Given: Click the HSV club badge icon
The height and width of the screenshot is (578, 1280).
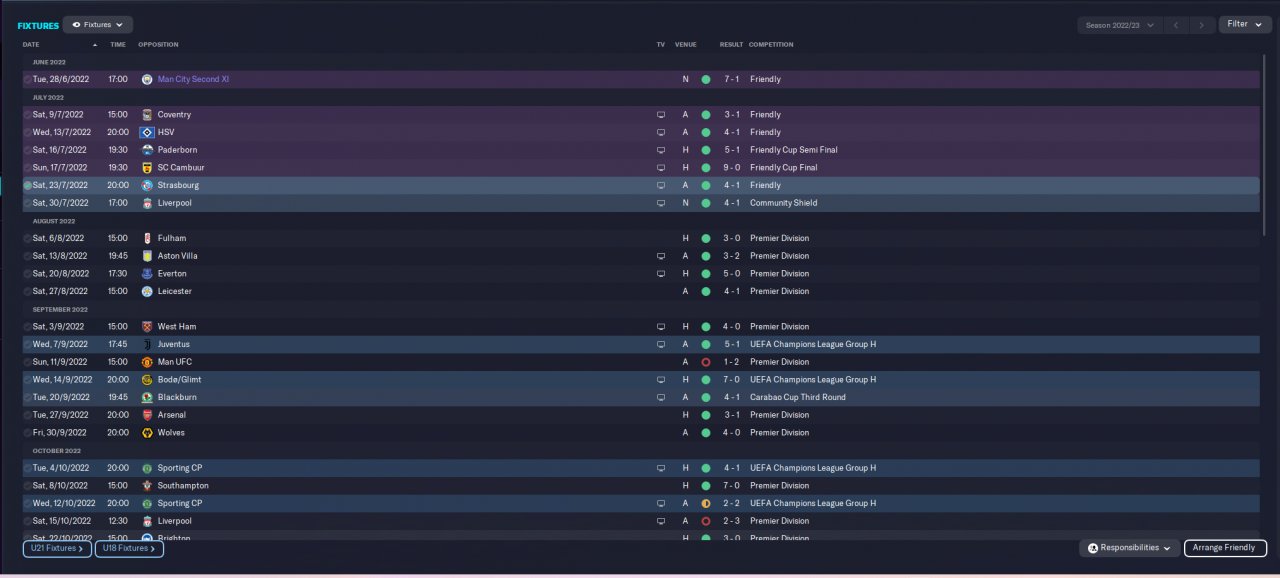Looking at the screenshot, I should pyautogui.click(x=147, y=132).
